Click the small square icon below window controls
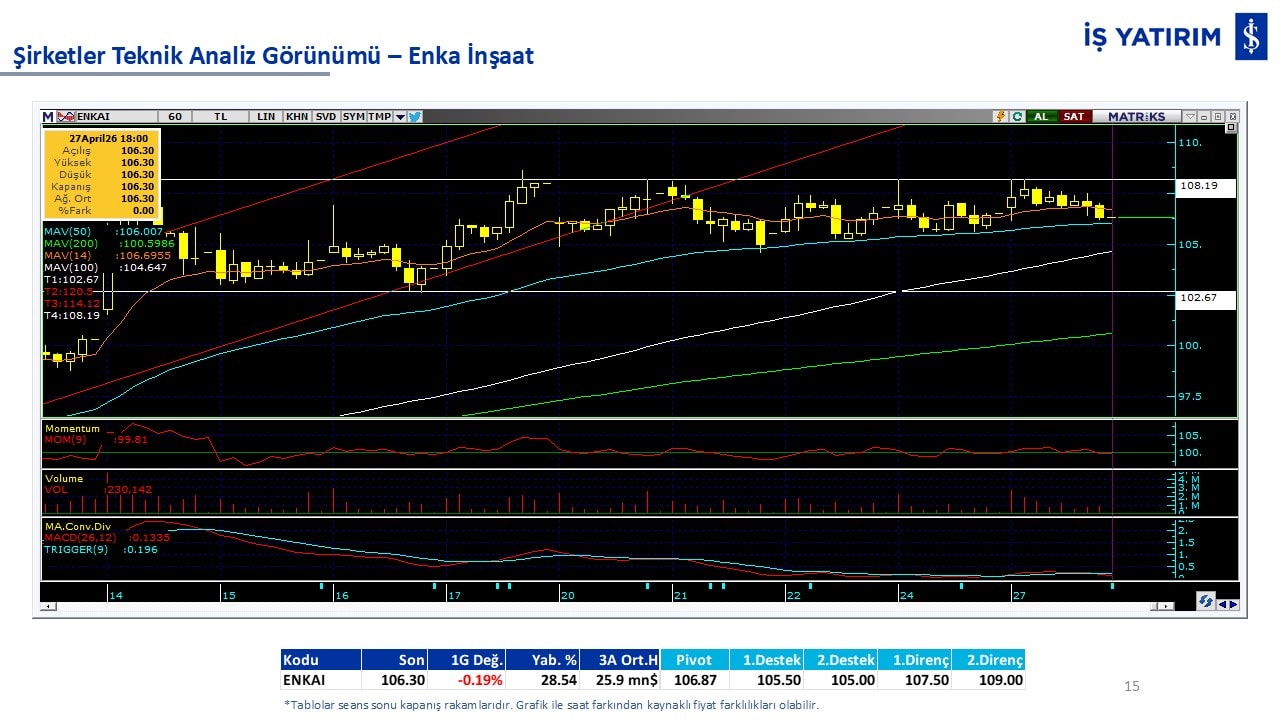This screenshot has width=1280, height=720. (x=1231, y=128)
